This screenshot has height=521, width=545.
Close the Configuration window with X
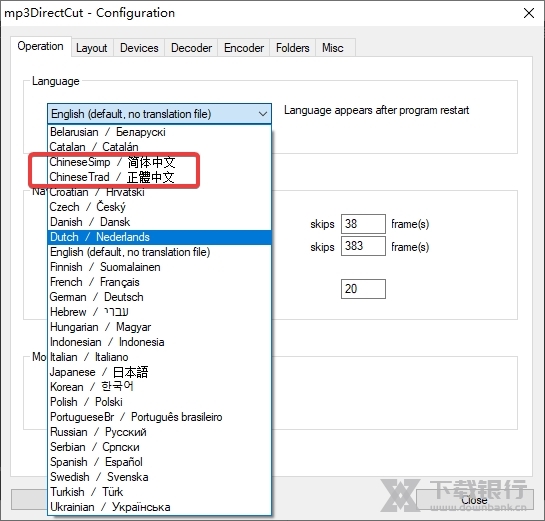529,13
